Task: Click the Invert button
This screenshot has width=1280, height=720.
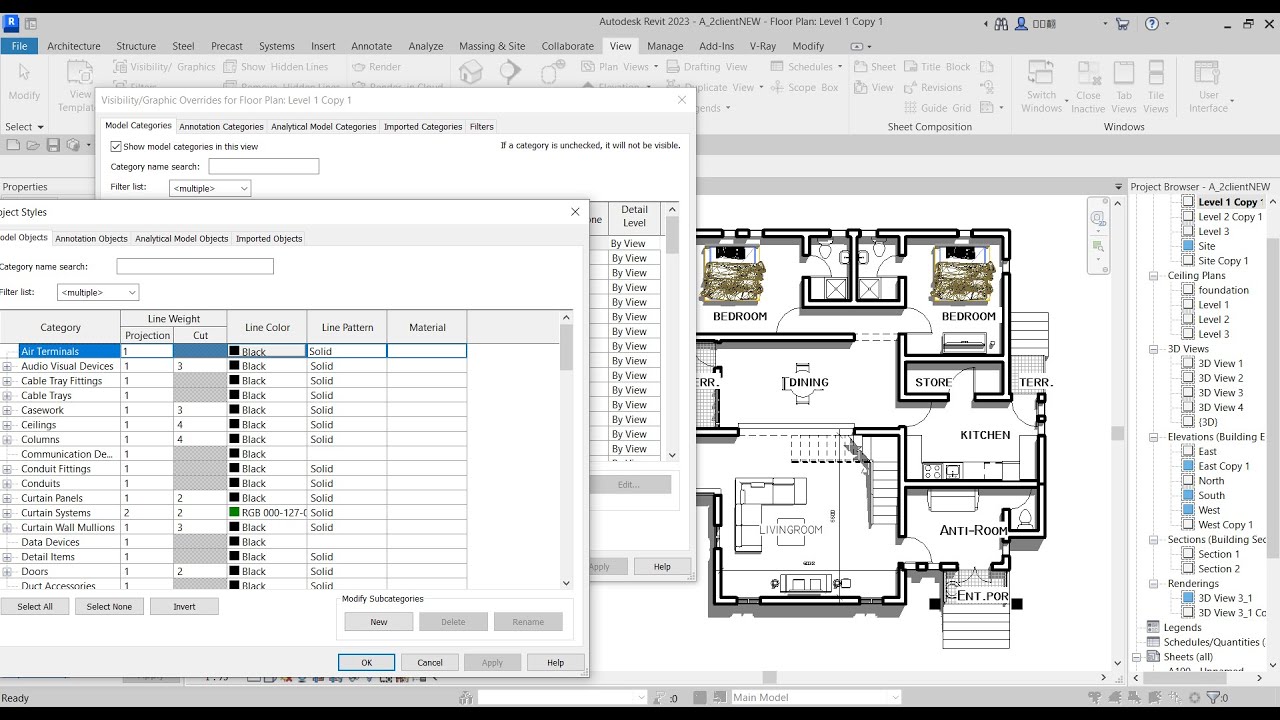Action: pyautogui.click(x=184, y=607)
